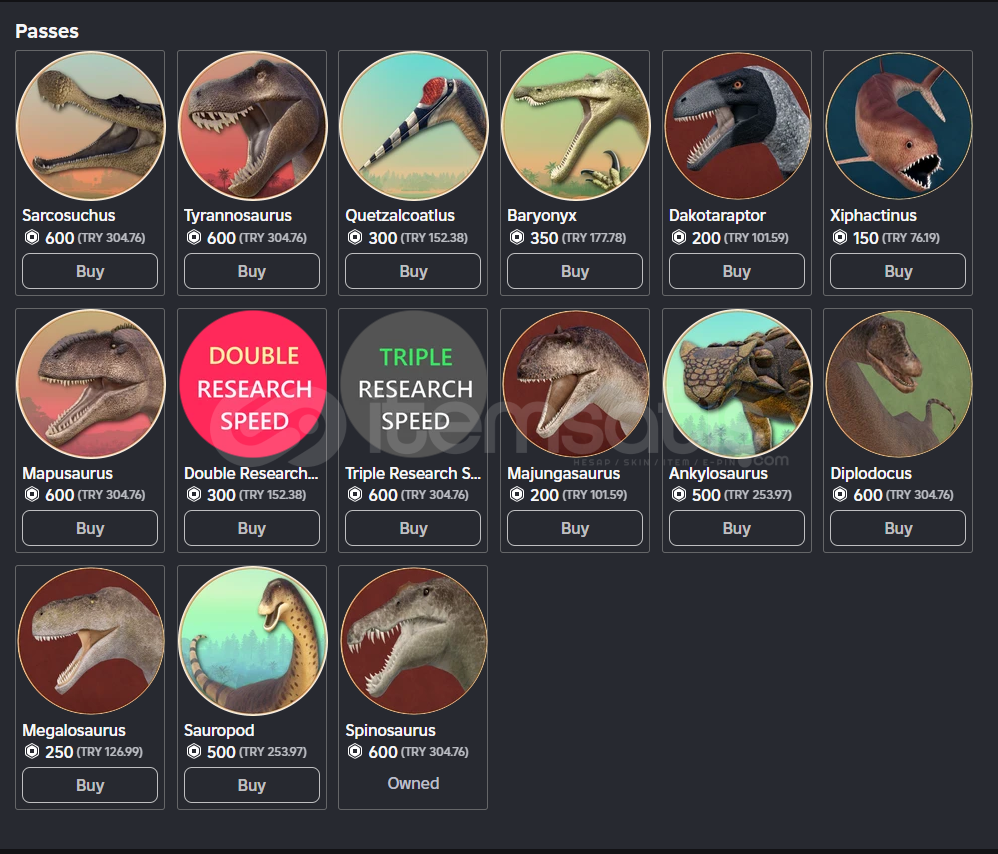Screen dimensions: 998x854
Task: Open the Megalosaurus name link
Action: (x=74, y=731)
